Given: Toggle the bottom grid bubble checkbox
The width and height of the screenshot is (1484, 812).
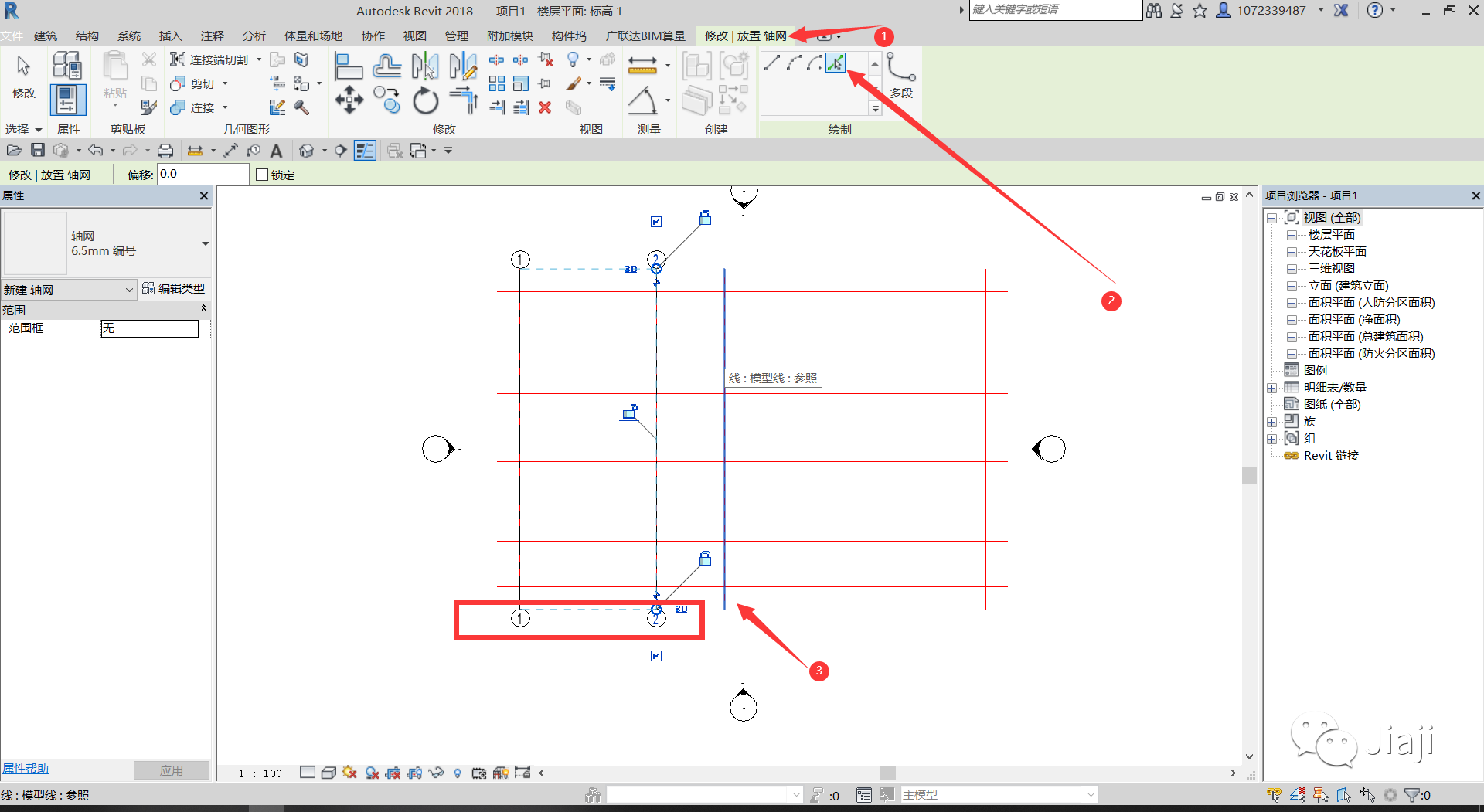Looking at the screenshot, I should point(656,656).
